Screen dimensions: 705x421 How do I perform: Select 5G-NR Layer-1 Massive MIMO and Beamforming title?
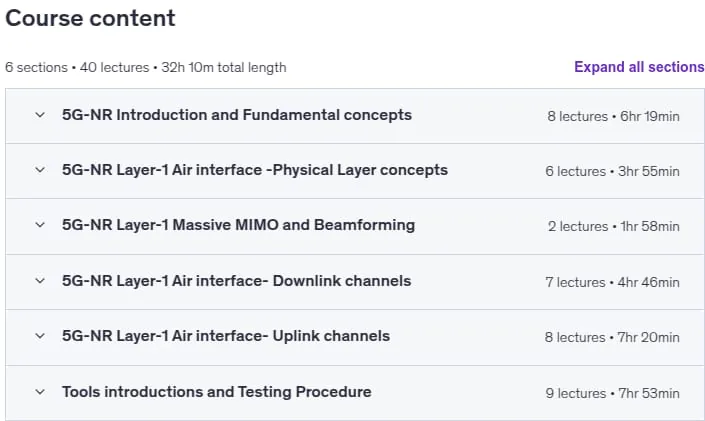238,225
